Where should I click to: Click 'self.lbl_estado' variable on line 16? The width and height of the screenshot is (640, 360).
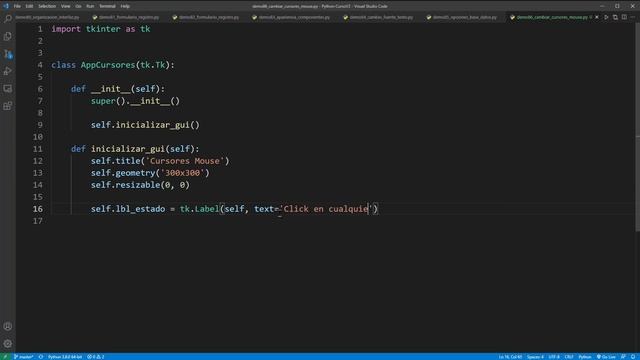tap(128, 209)
